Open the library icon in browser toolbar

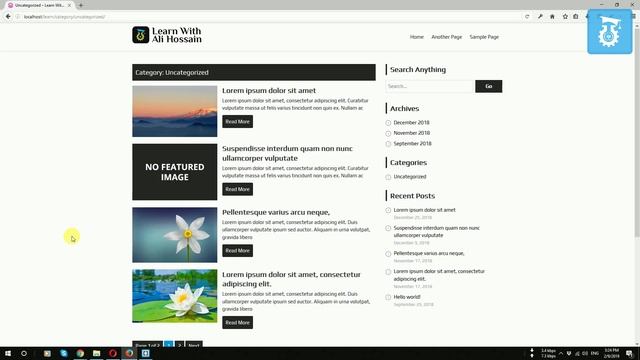point(576,17)
